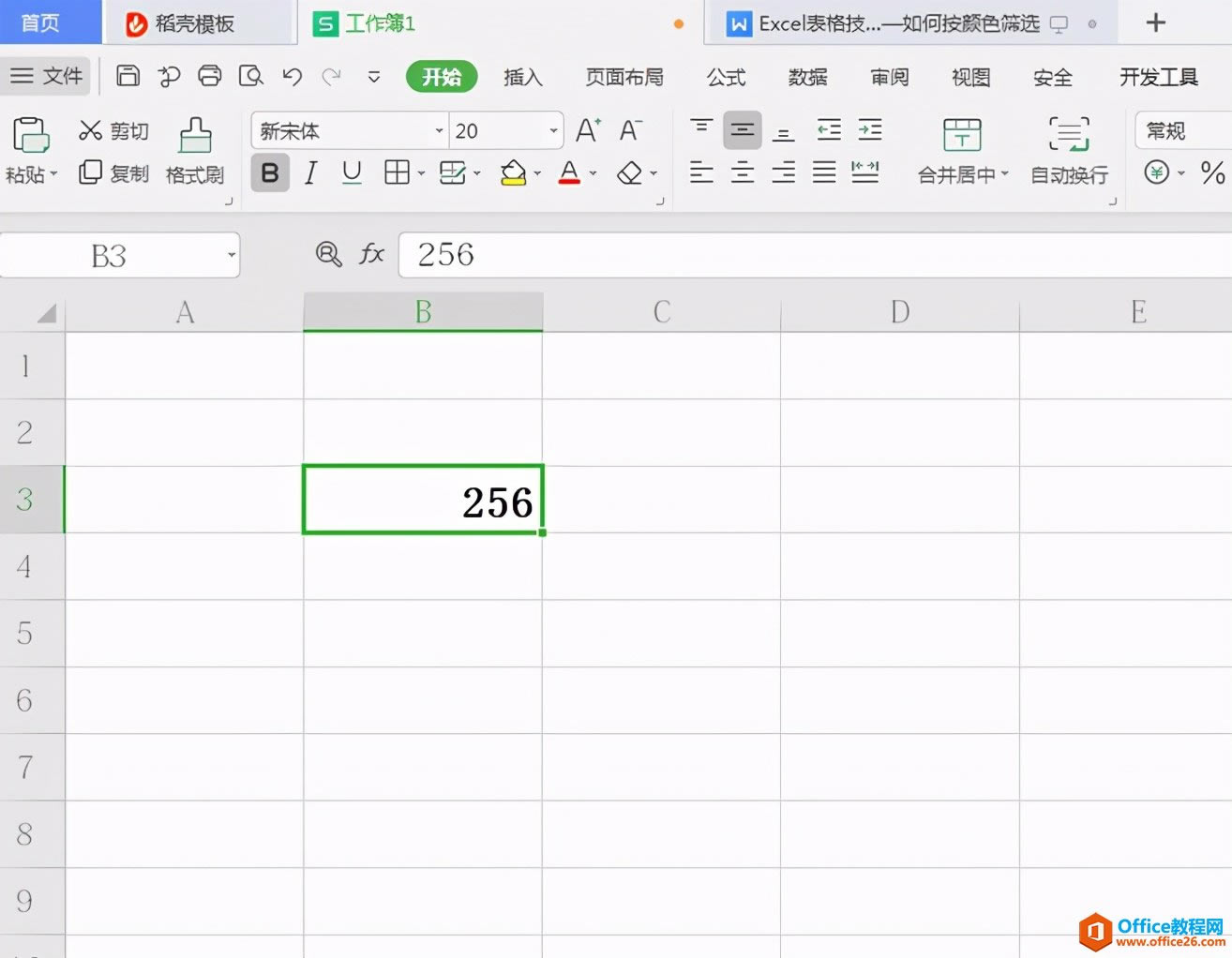
Task: Align text right horizontally
Action: click(783, 172)
